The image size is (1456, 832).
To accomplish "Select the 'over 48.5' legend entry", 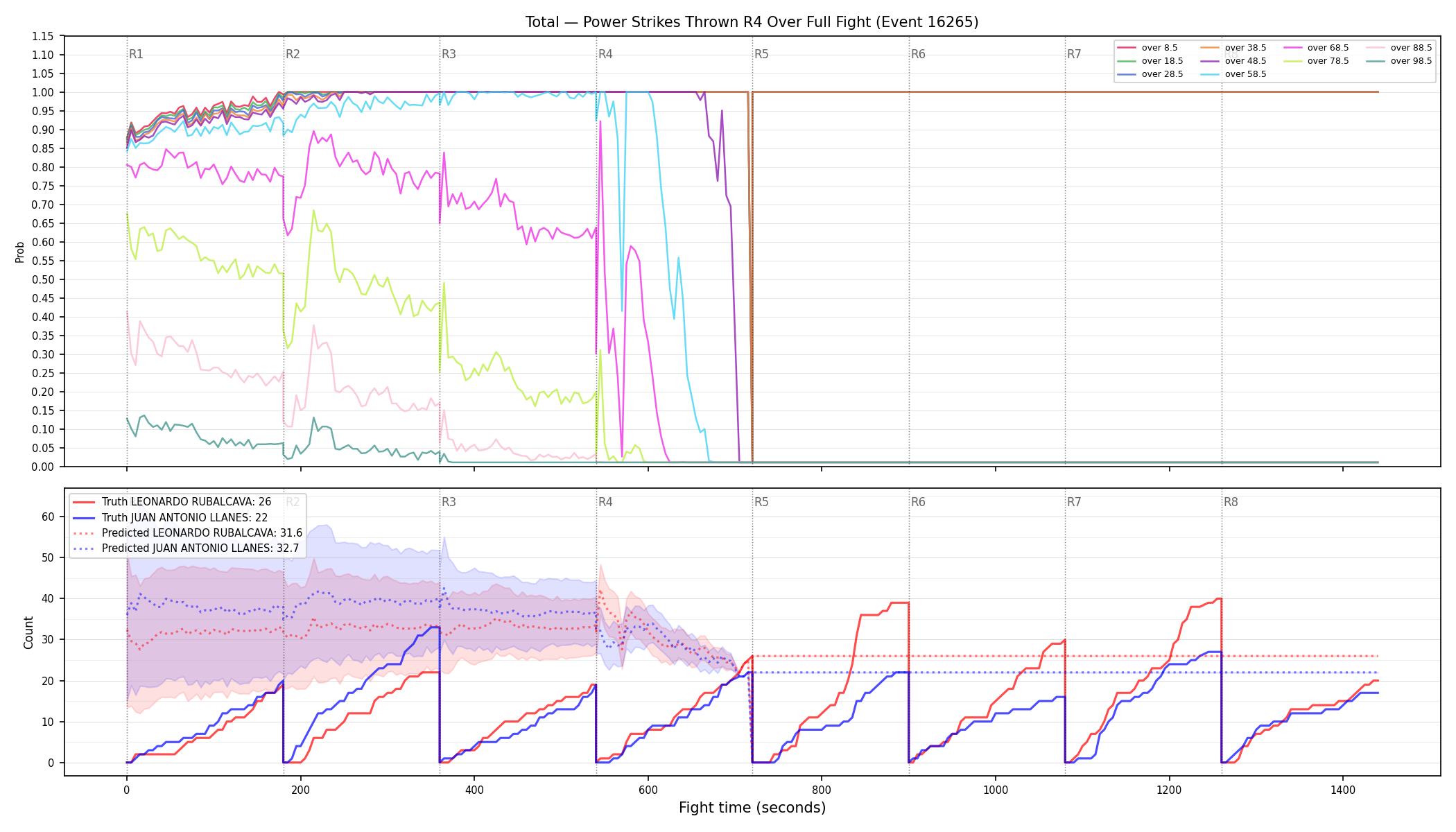I will (x=1233, y=61).
